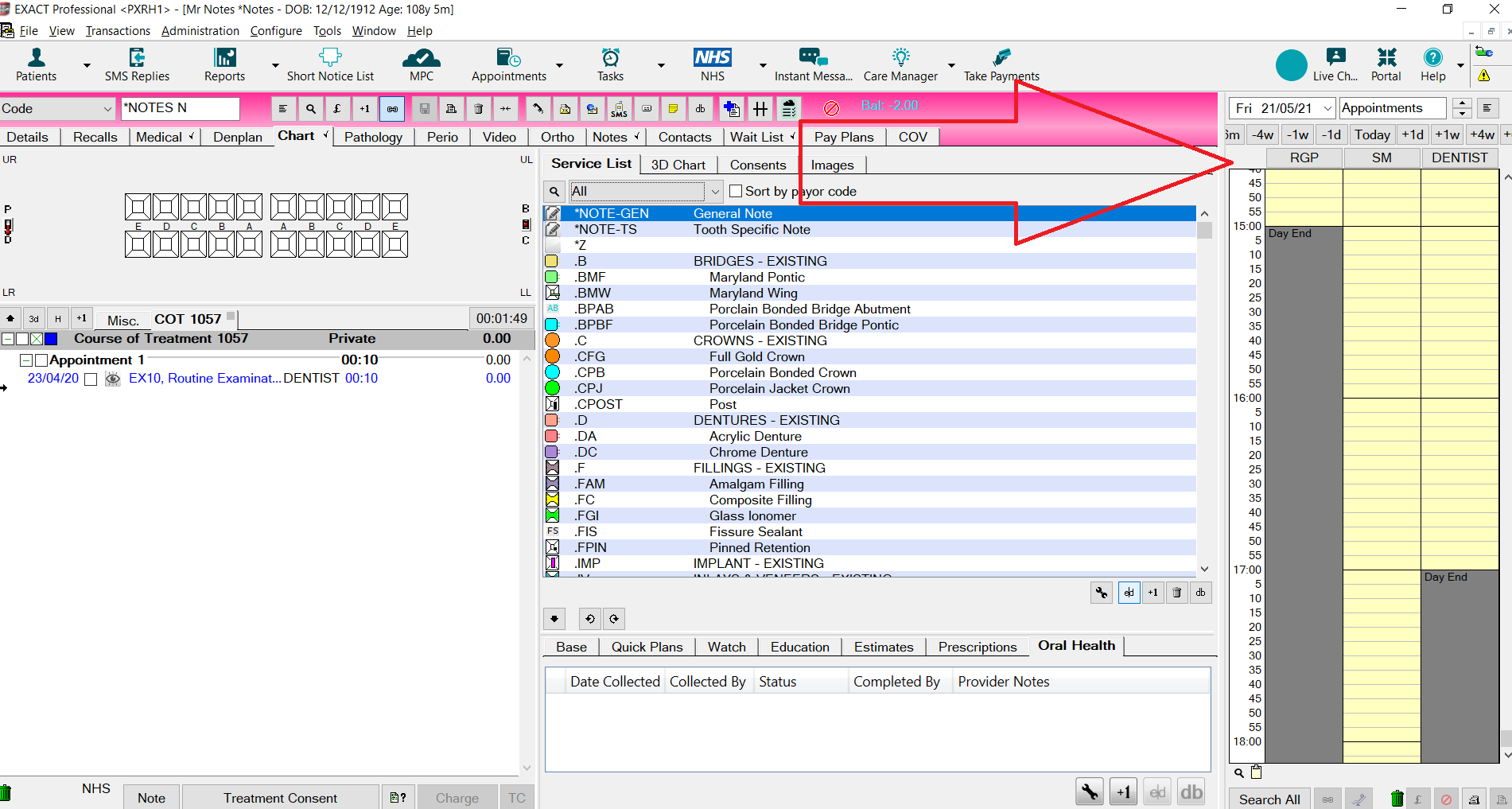Switch to the Quick Plans tab
1512x809 pixels.
tap(647, 647)
